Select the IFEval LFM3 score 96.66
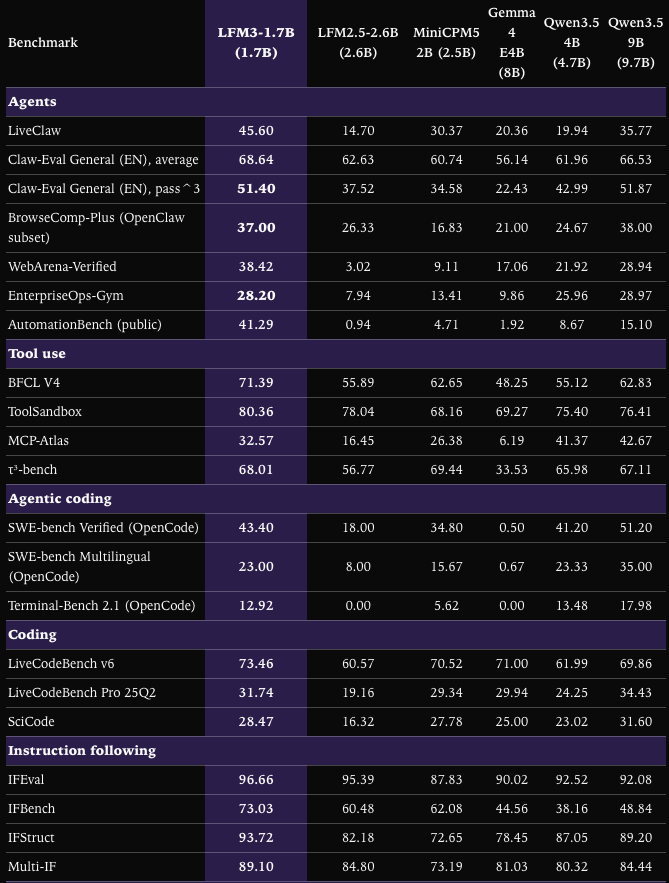 [x=256, y=779]
